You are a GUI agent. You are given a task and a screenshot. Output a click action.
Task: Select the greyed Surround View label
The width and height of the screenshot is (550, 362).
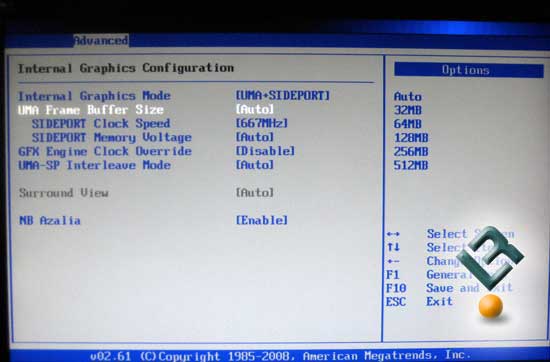tap(63, 193)
